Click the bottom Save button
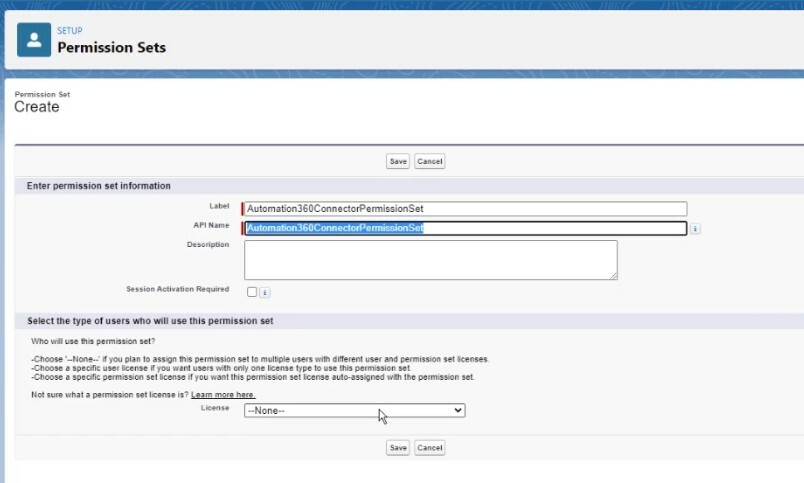 point(398,448)
